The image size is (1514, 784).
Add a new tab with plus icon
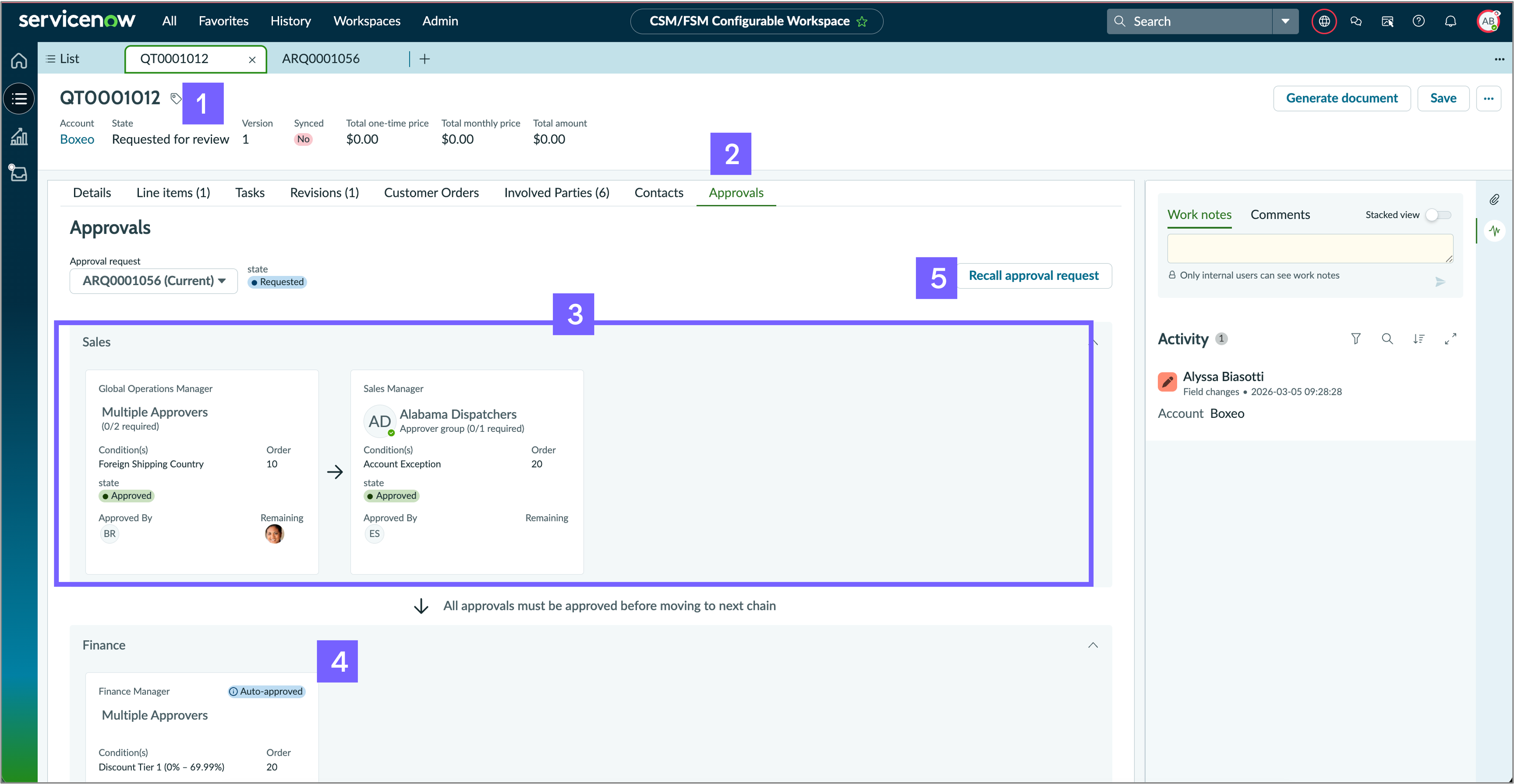pos(424,59)
